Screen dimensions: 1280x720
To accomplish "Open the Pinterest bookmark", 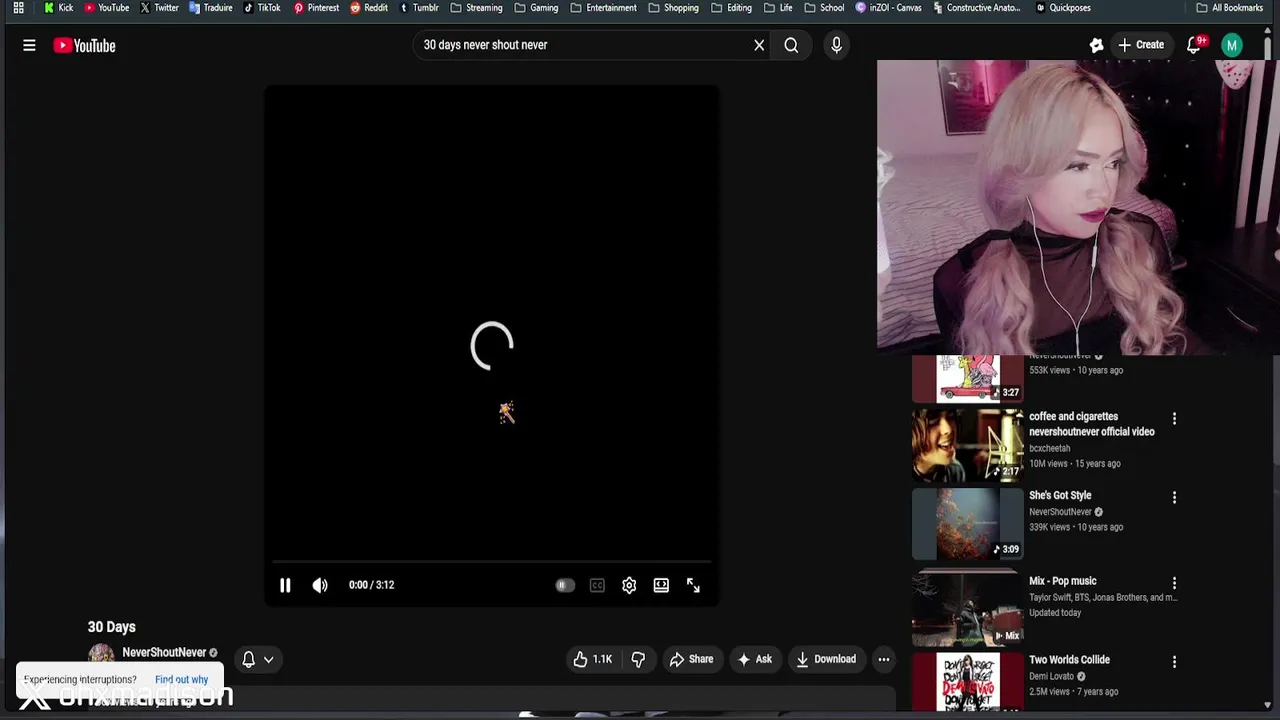I will click(316, 8).
